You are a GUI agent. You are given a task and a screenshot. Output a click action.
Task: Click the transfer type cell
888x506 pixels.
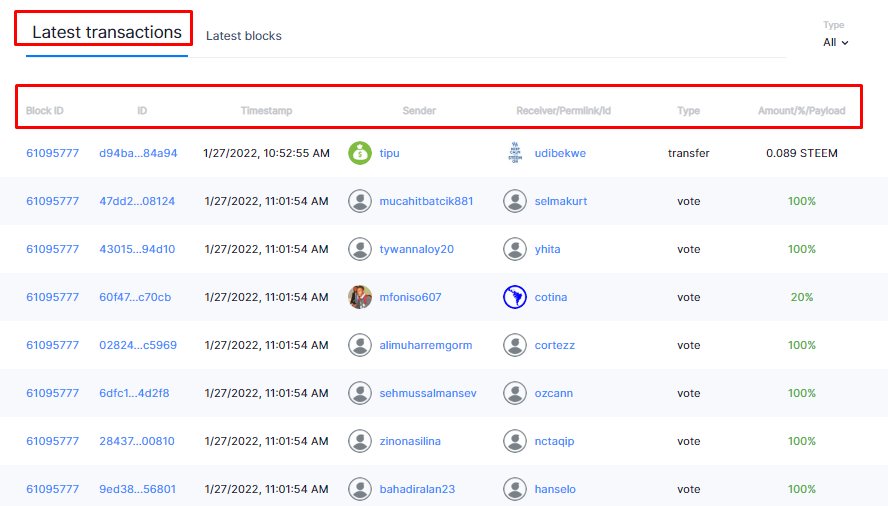688,153
